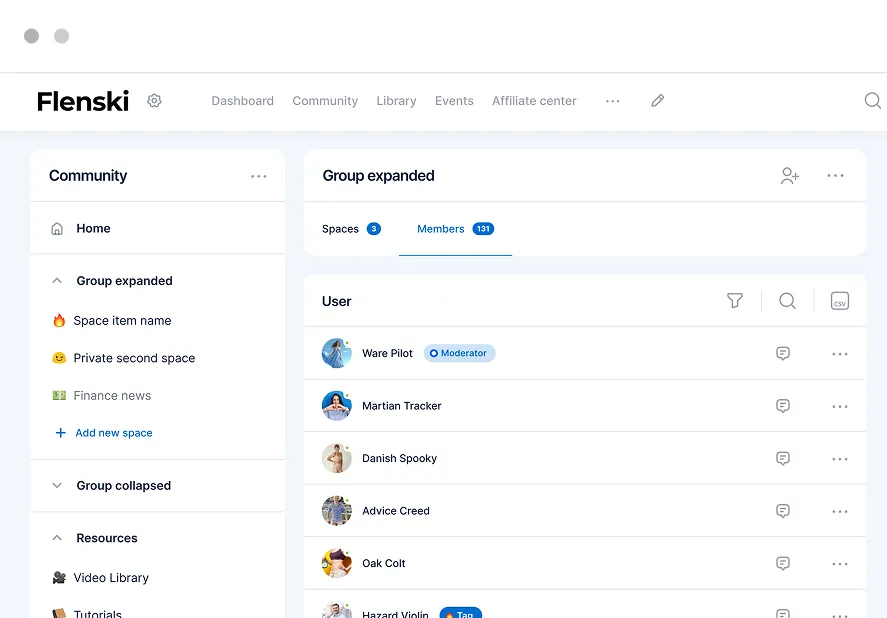Viewport: 887px width, 618px height.
Task: Export members with the CSV icon
Action: point(840,301)
